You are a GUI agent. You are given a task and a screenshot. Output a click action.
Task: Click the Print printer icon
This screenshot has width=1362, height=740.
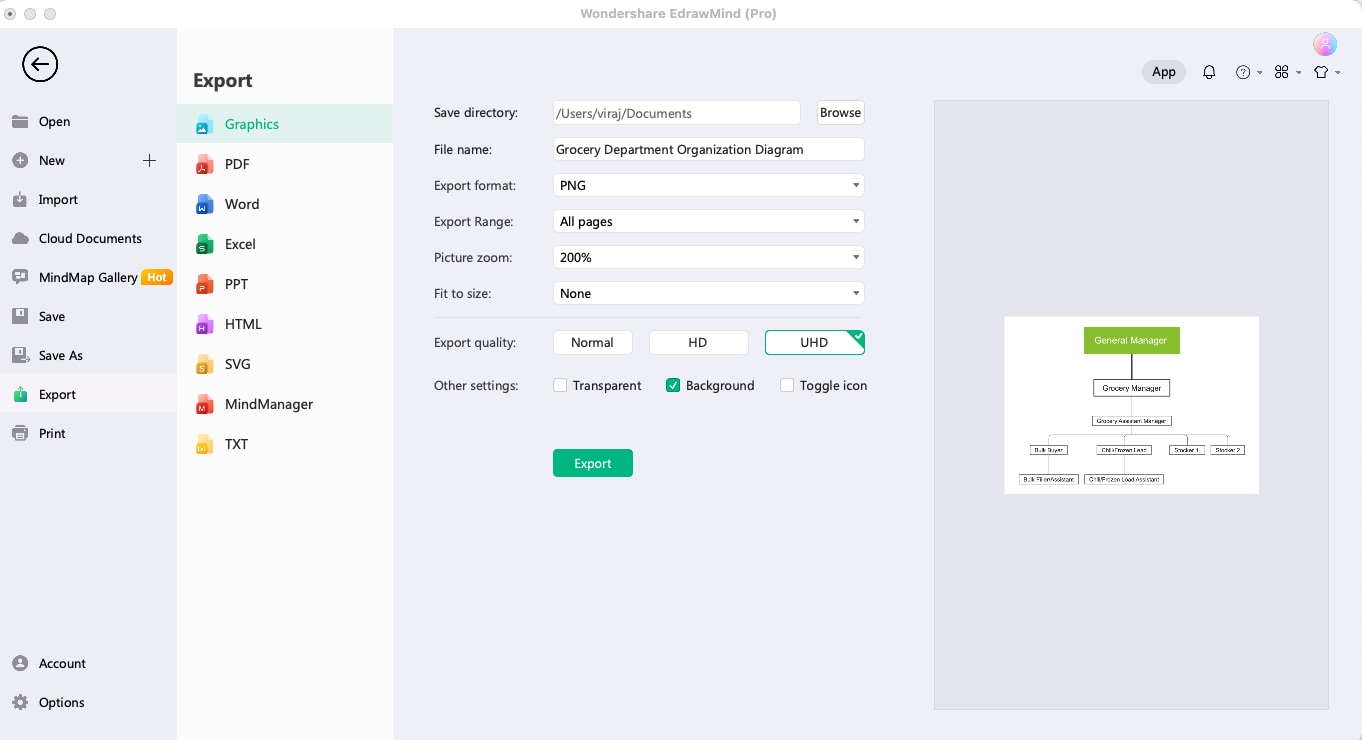20,433
